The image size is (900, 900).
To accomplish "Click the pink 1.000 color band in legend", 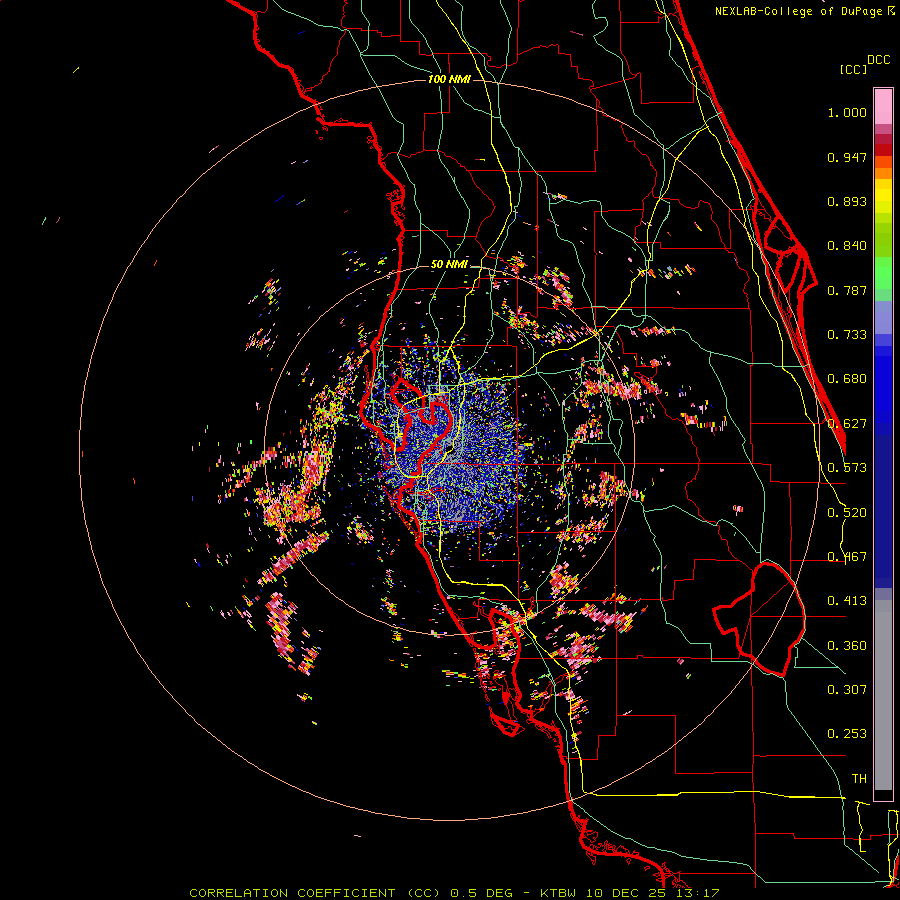I will point(883,107).
